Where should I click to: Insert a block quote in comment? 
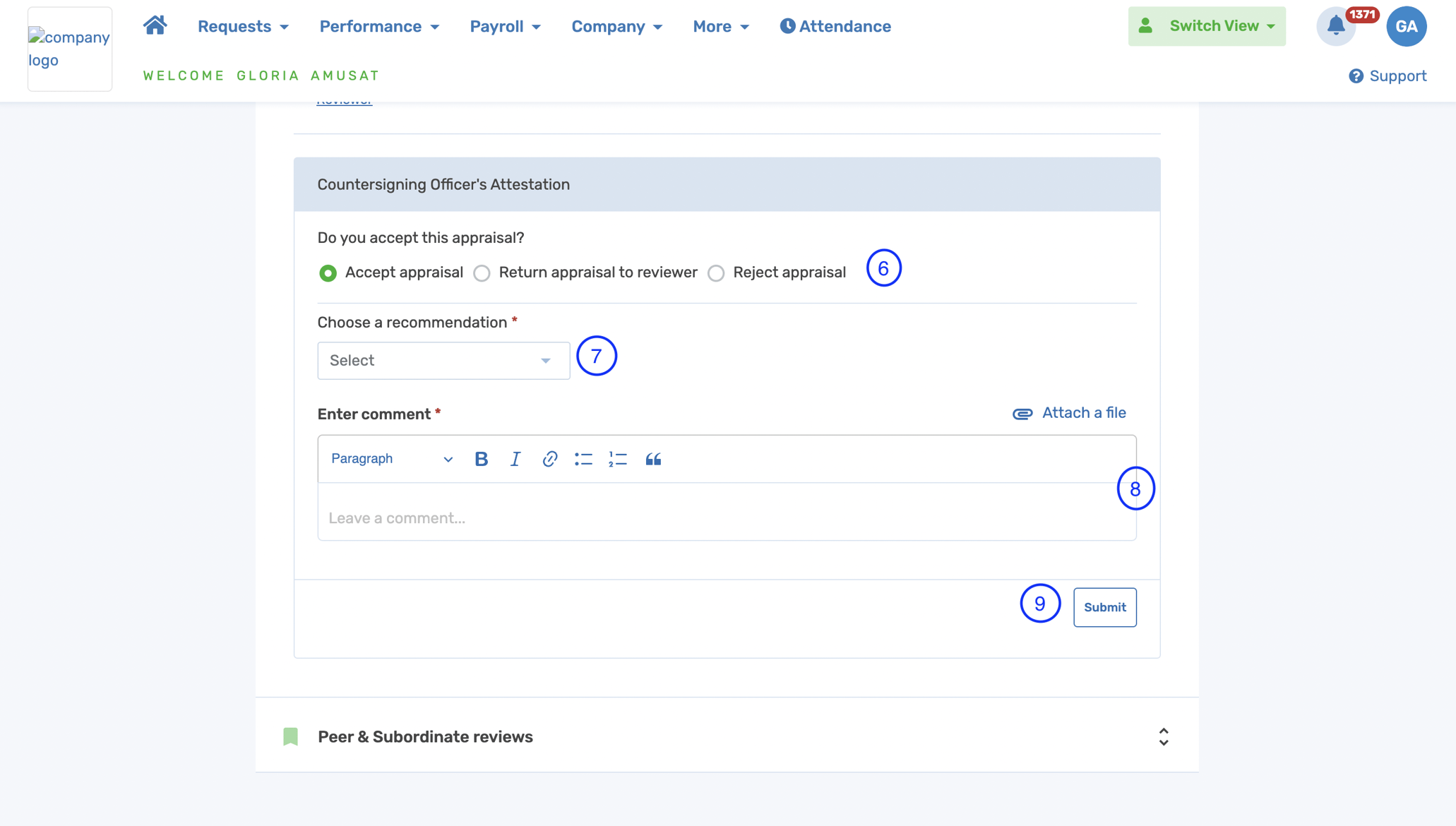coord(653,460)
